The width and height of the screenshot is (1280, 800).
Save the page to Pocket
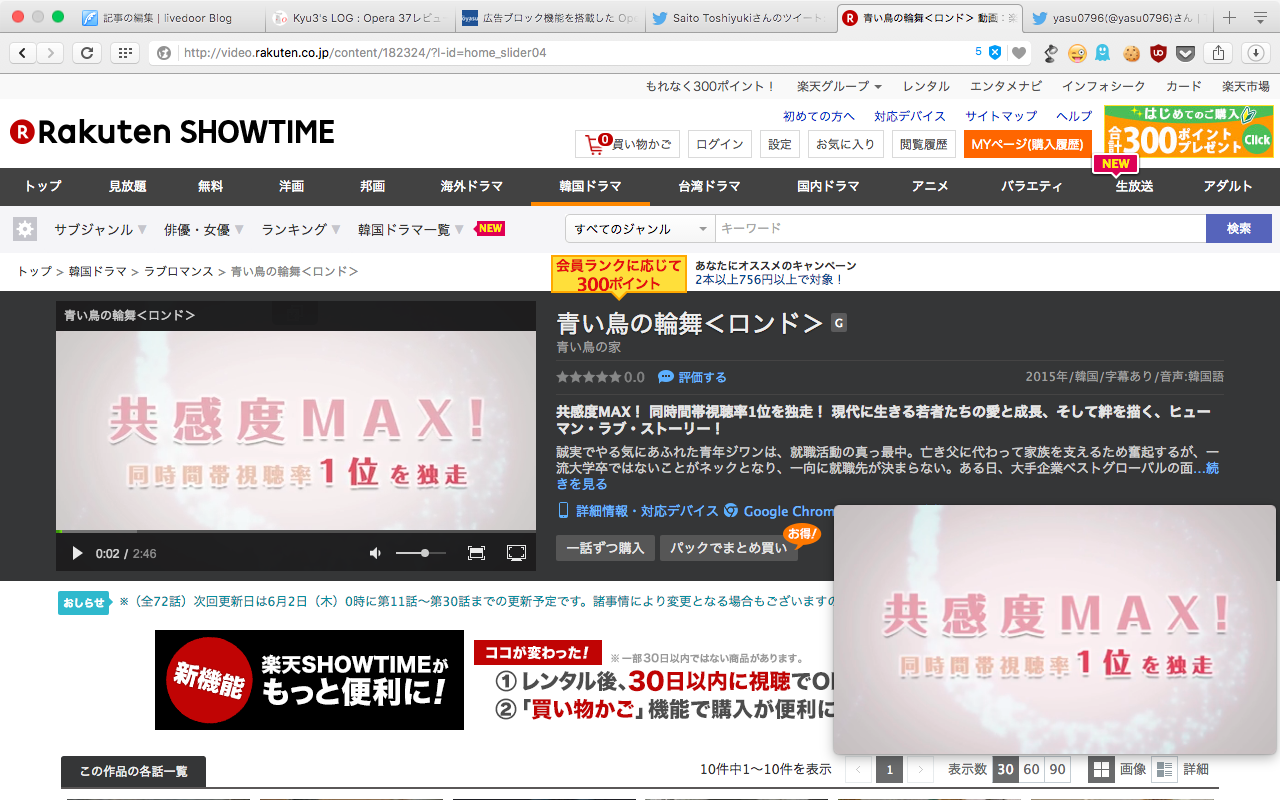(x=1185, y=53)
